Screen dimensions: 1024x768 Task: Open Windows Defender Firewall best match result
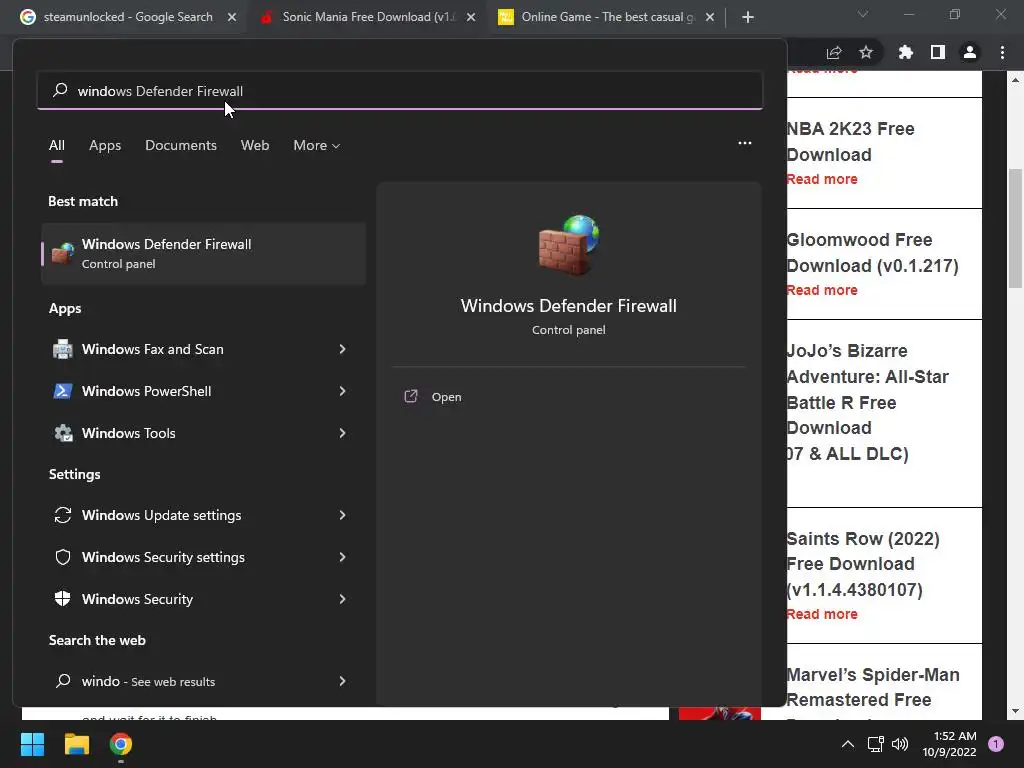point(204,253)
